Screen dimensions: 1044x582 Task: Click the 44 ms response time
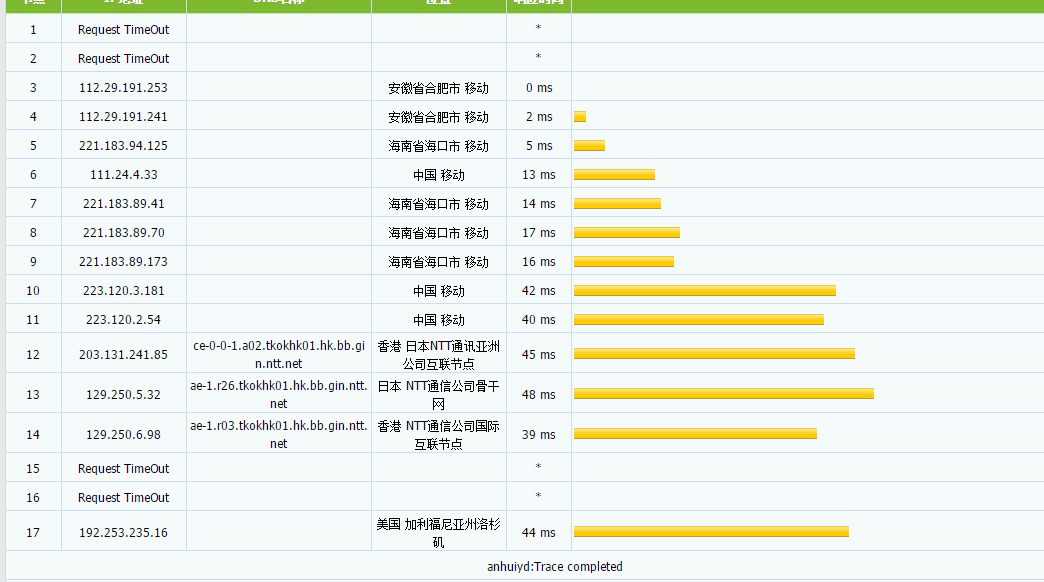tap(539, 533)
